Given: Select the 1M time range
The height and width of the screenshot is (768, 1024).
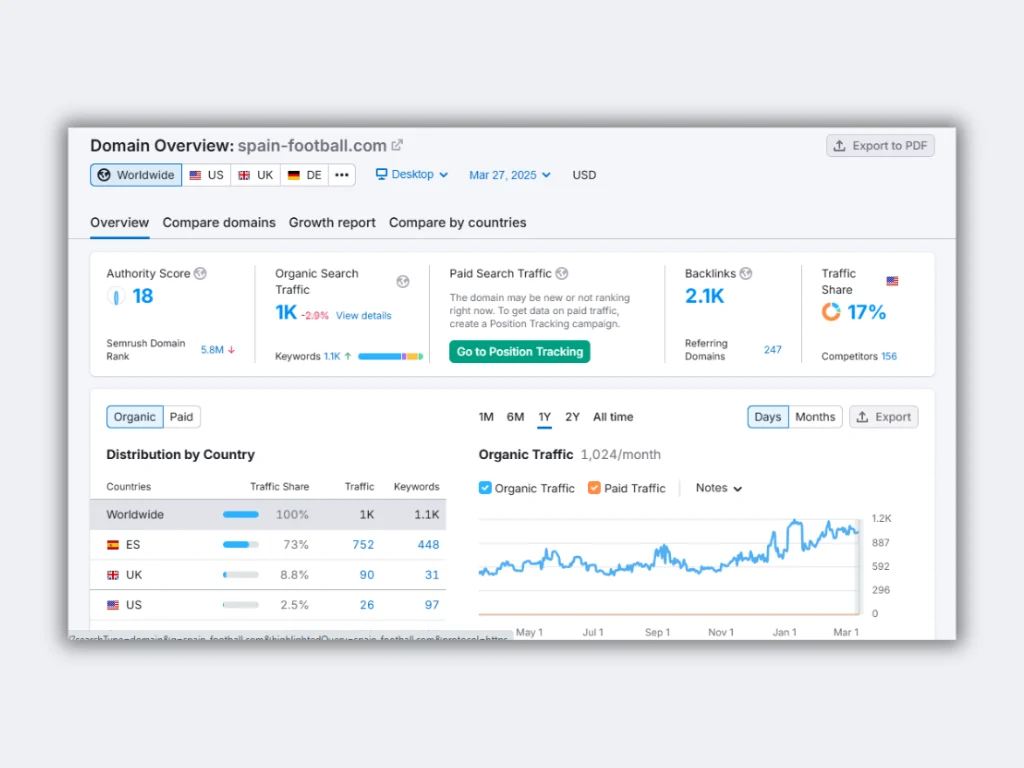Looking at the screenshot, I should point(486,417).
